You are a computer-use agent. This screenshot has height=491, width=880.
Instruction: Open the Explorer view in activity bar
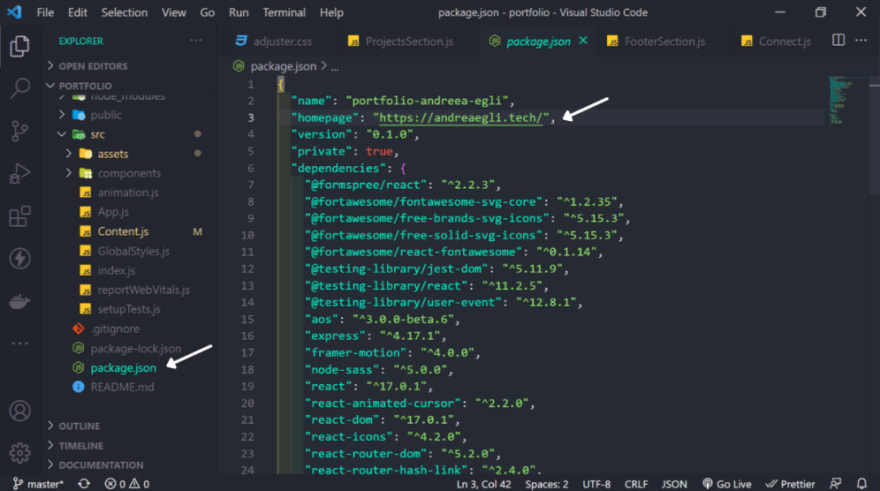20,45
